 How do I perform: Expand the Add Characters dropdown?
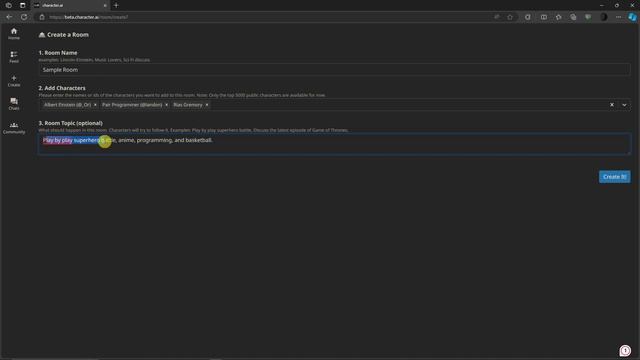(x=624, y=105)
